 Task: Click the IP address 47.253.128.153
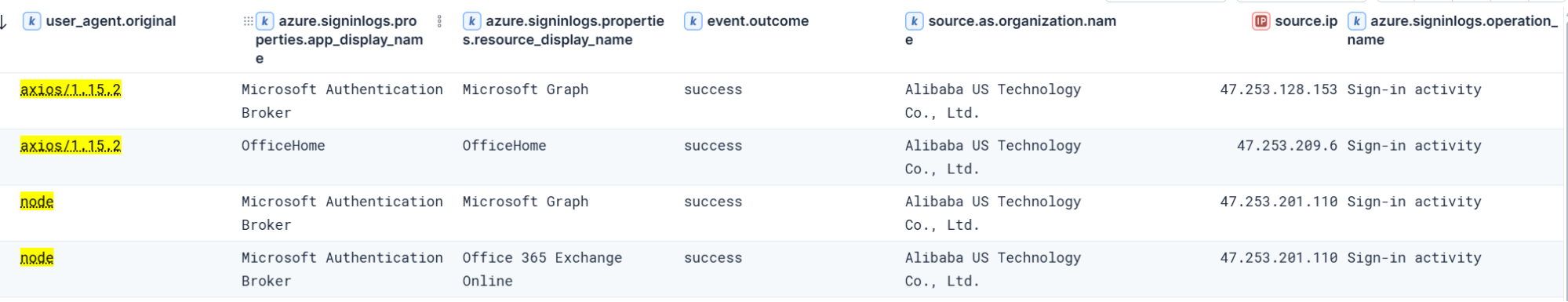point(1279,89)
